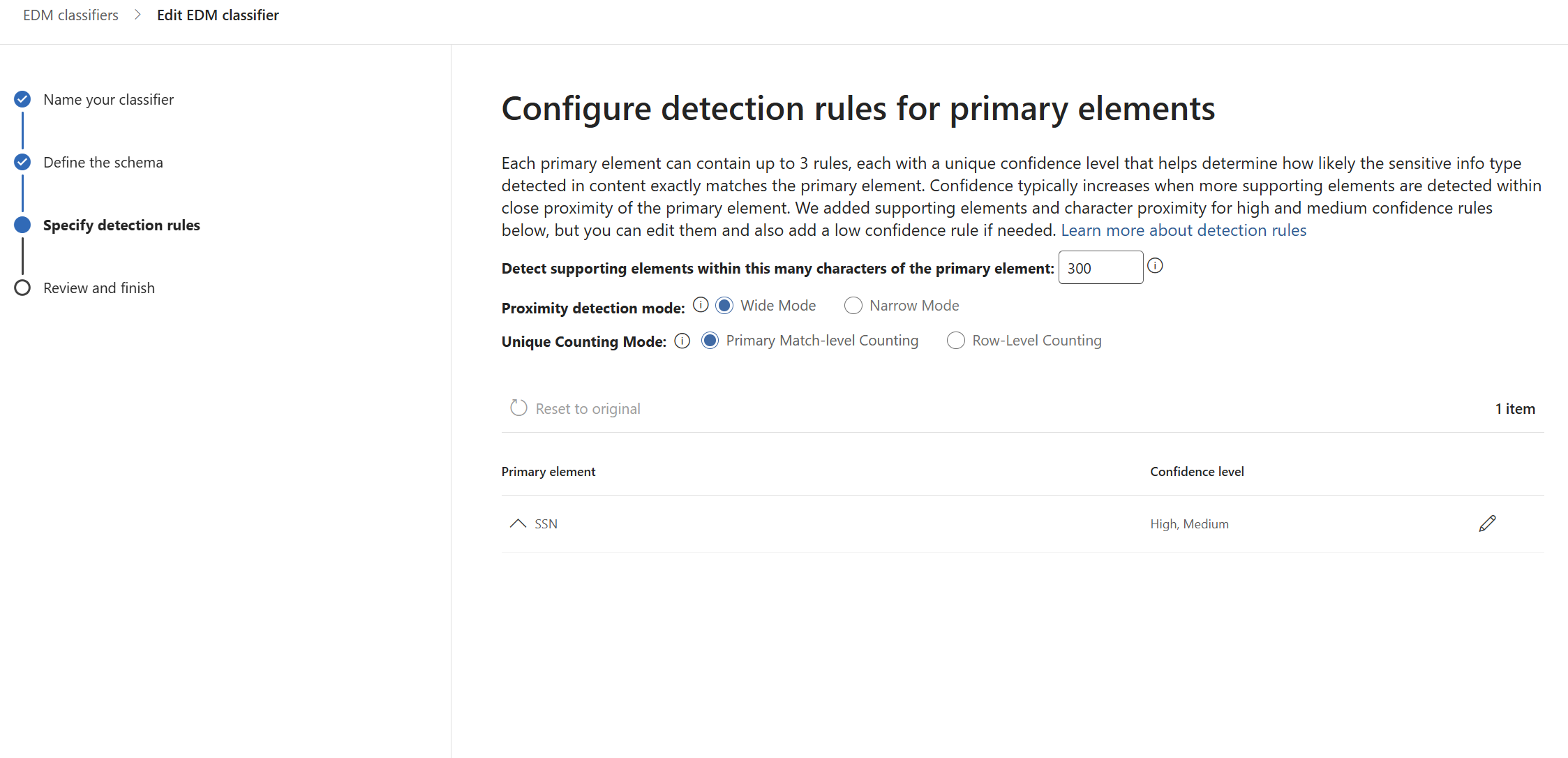Click the completed checkmark for Name your classifier
Image resolution: width=1568 pixels, height=758 pixels.
(x=22, y=99)
